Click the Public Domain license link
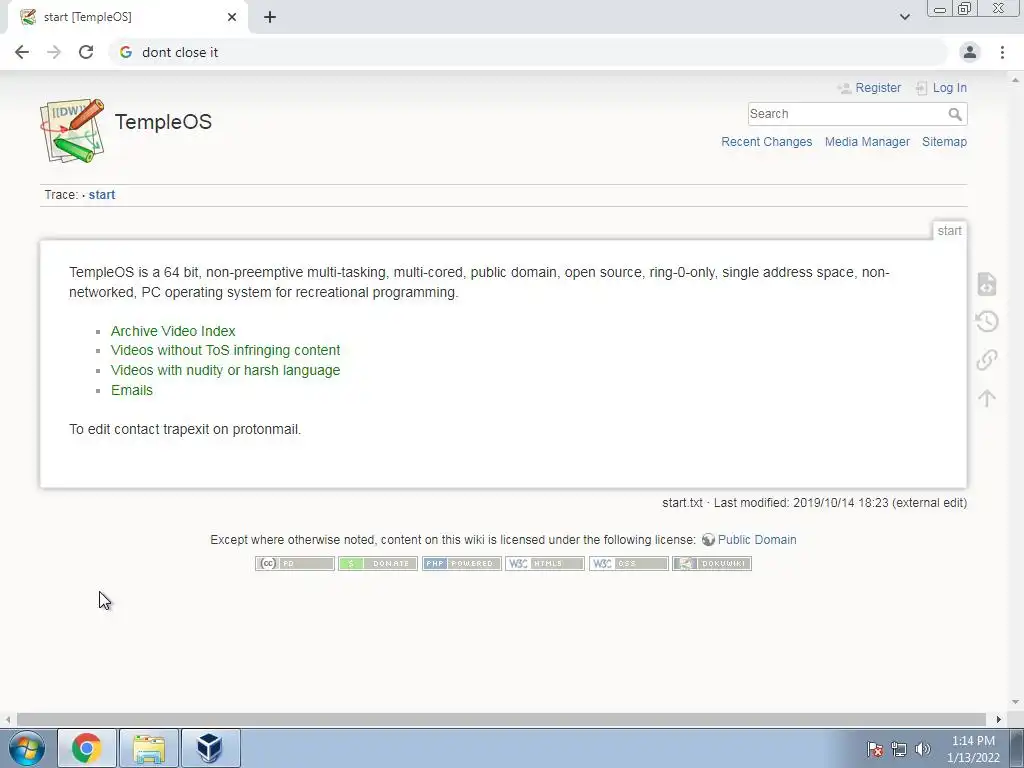This screenshot has height=768, width=1024. (757, 539)
